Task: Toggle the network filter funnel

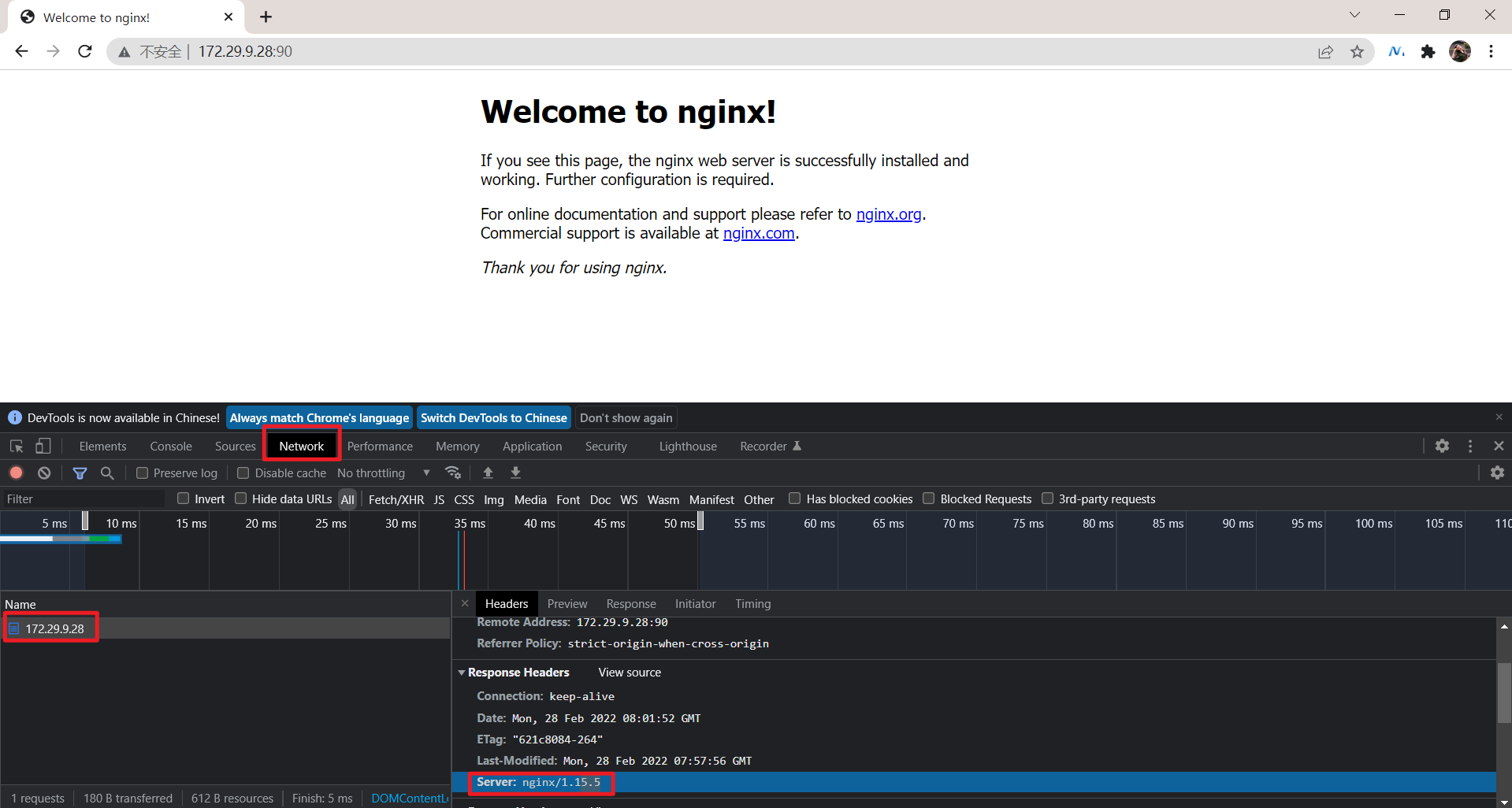Action: click(80, 473)
